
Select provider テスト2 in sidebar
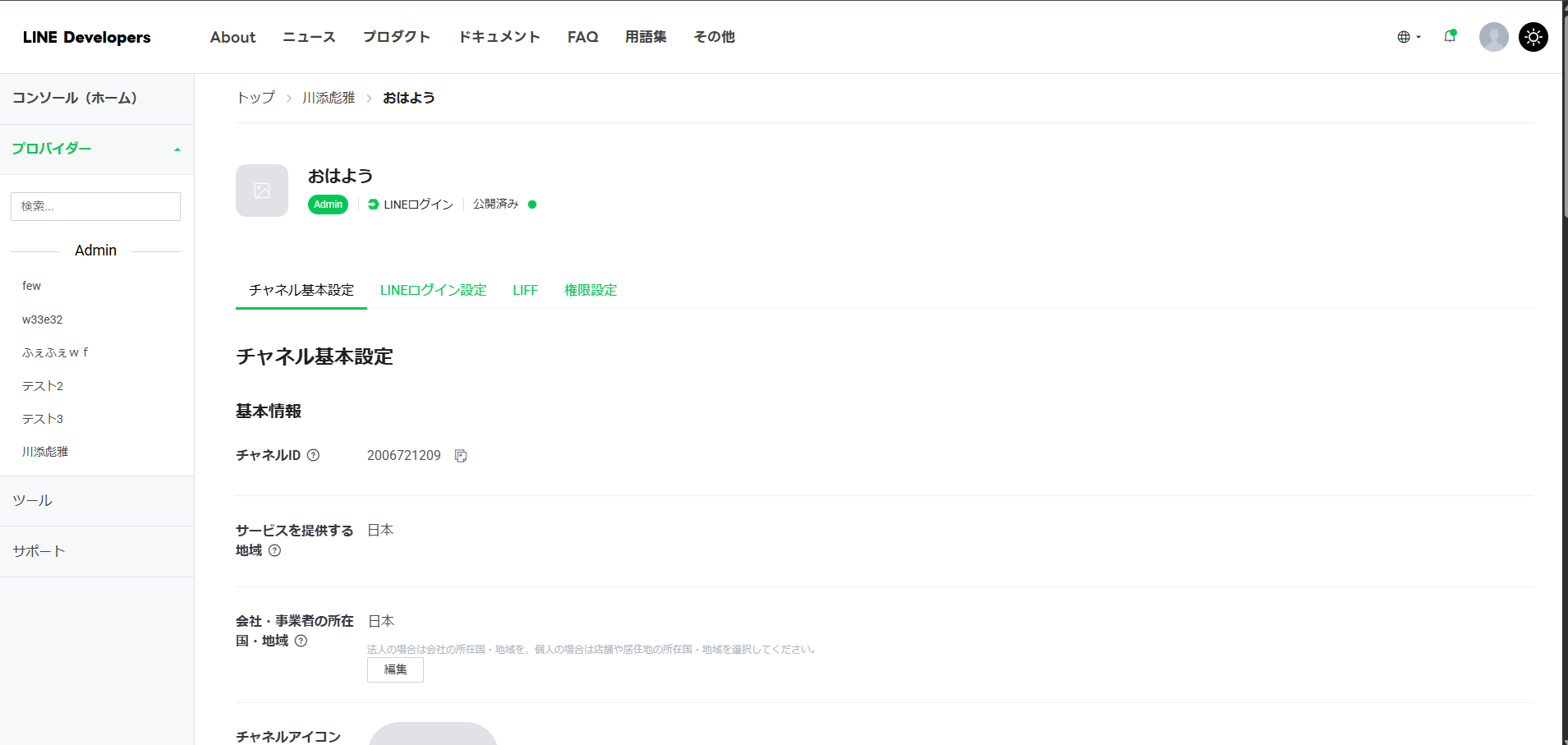43,386
